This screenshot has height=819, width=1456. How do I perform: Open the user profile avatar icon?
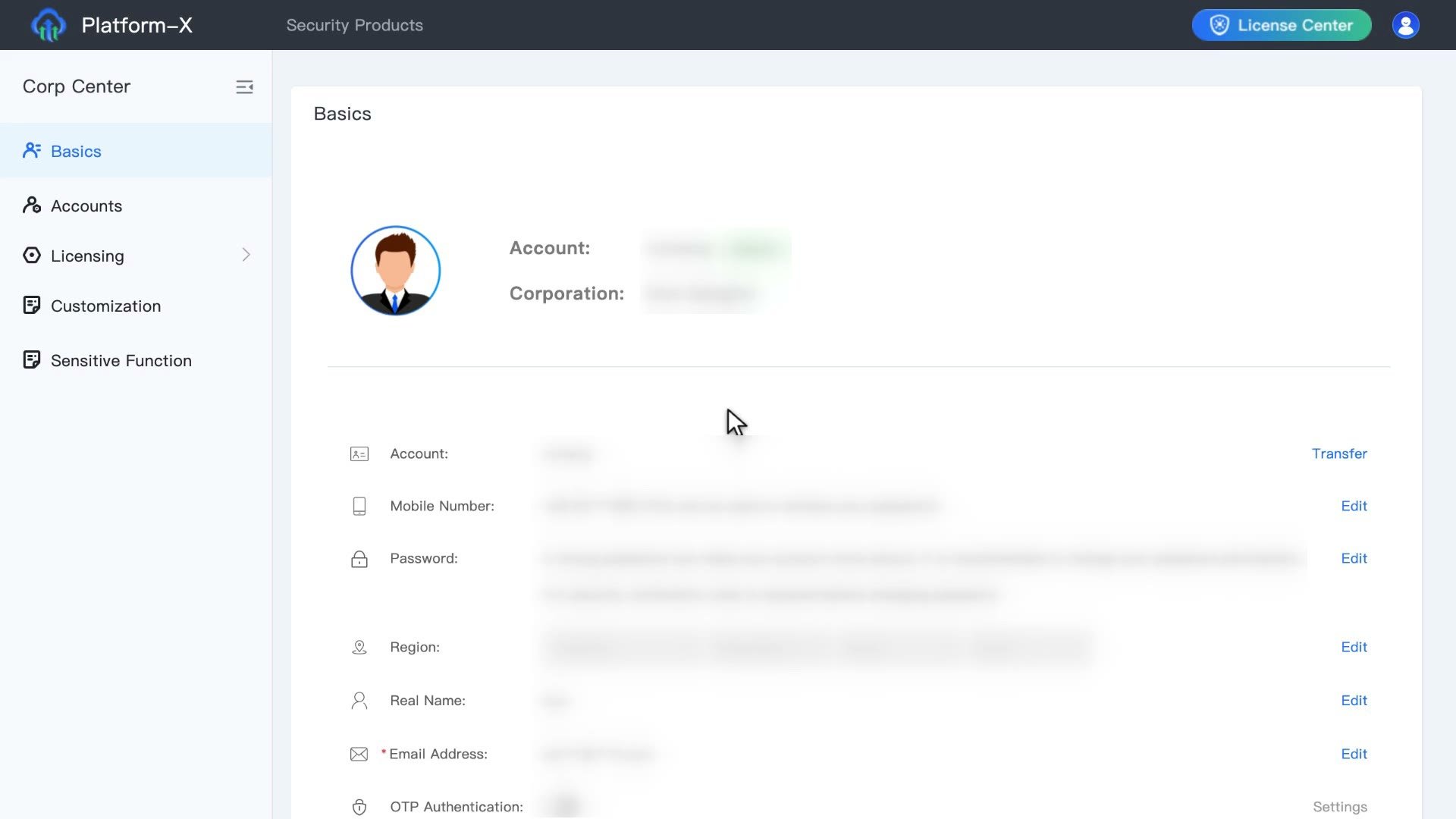coord(1405,25)
